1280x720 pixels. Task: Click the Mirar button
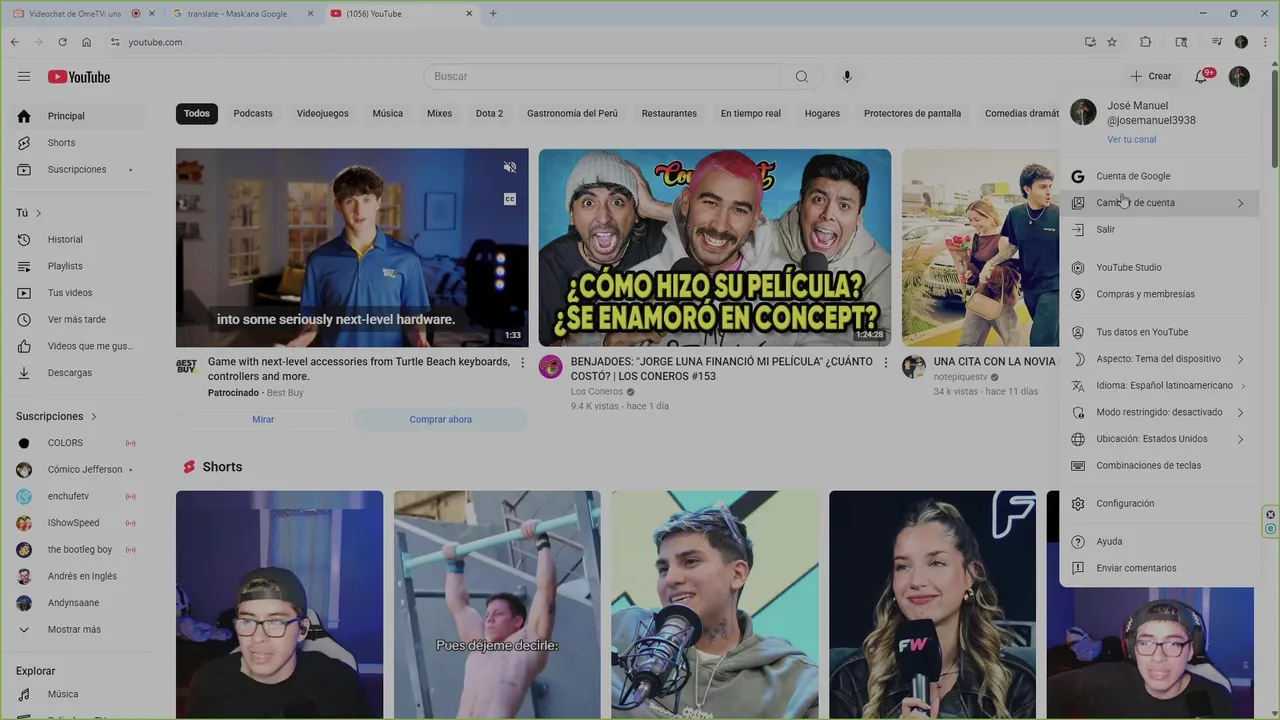(263, 419)
